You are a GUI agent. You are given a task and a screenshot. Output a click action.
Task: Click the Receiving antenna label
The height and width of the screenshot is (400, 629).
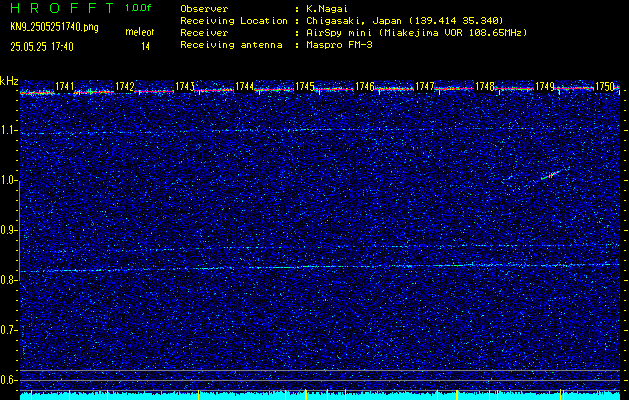[x=231, y=45]
